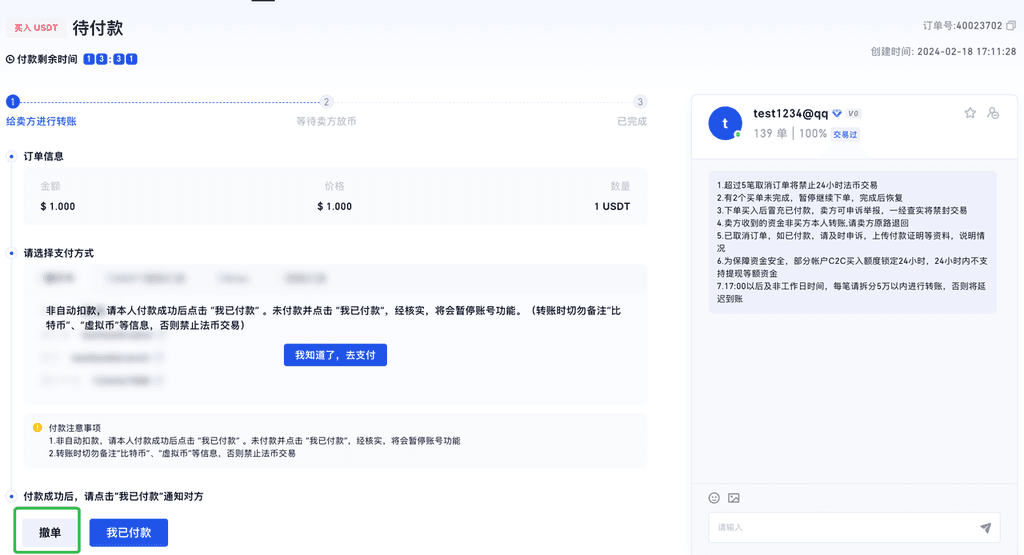Click the clock icon beside payment countdown
Viewport: 1024px width, 555px height.
[x=10, y=59]
